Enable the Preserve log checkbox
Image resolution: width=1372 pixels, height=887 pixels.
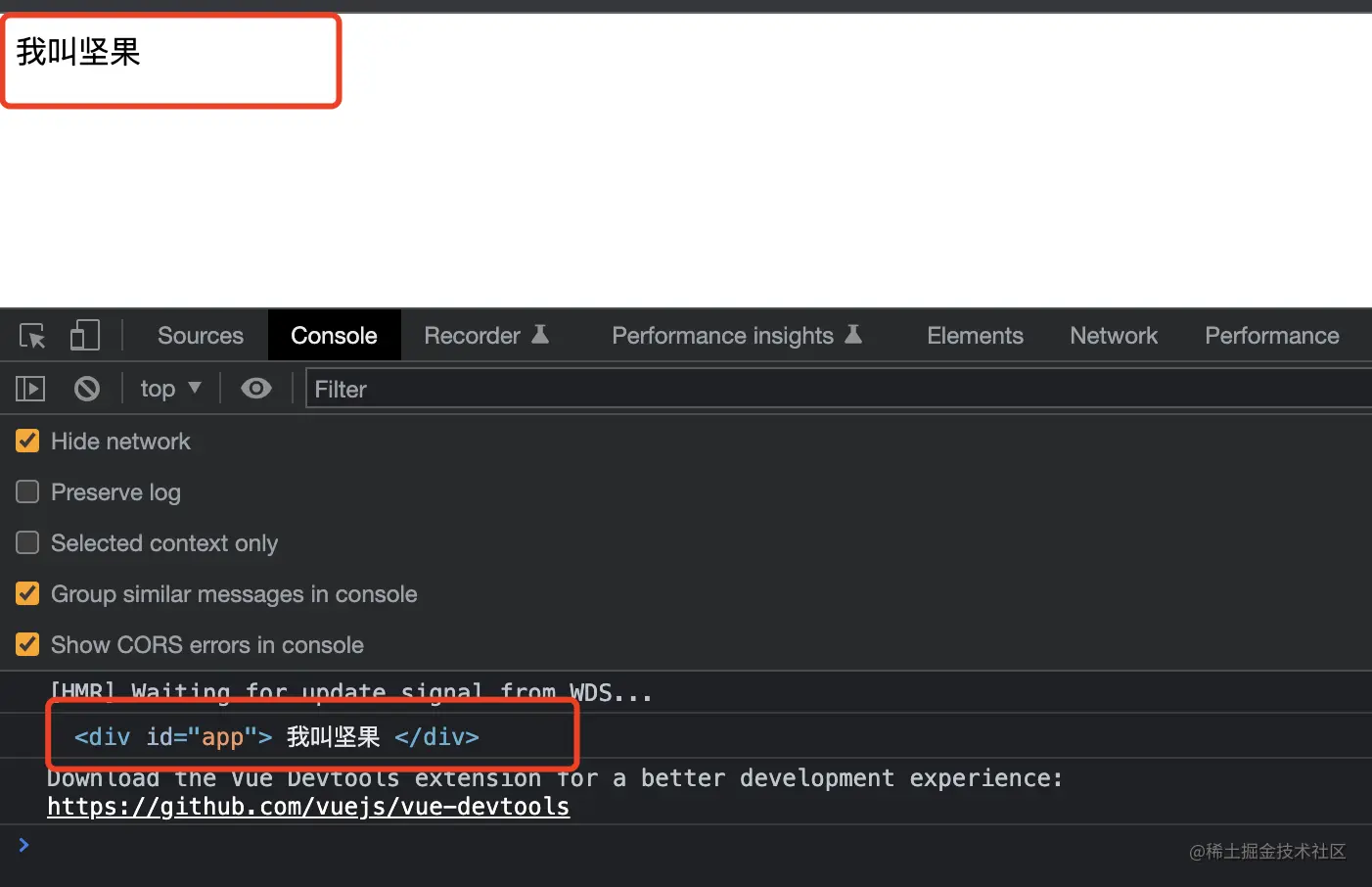[27, 491]
